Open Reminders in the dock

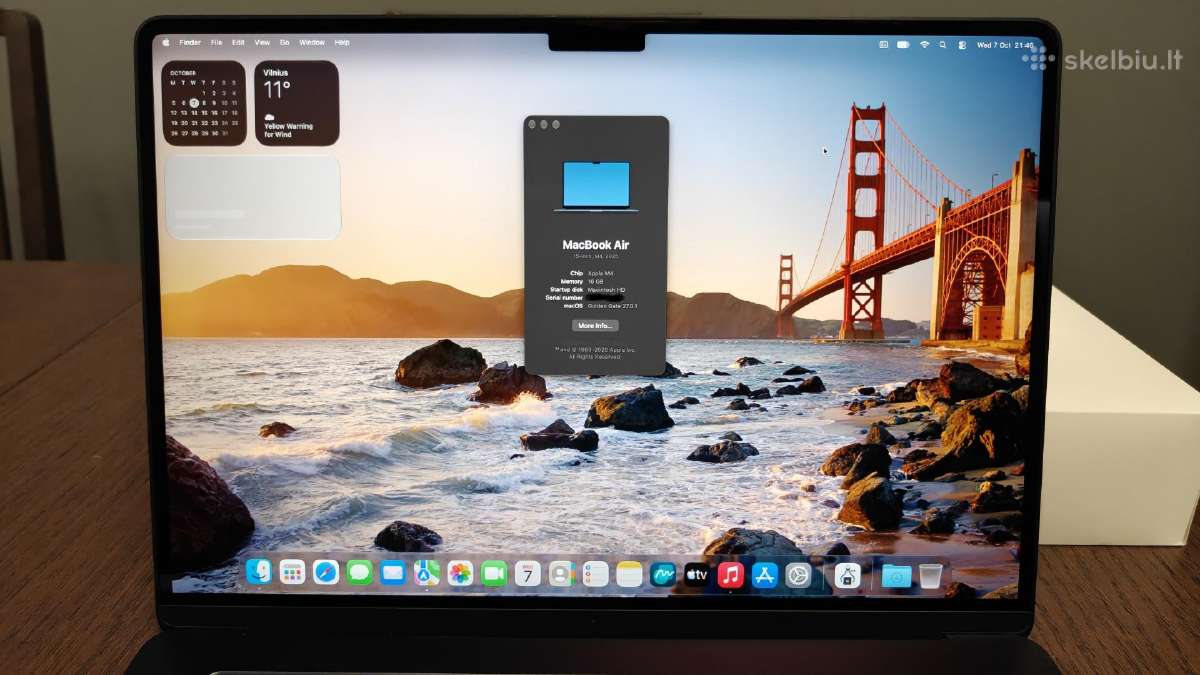[x=595, y=573]
